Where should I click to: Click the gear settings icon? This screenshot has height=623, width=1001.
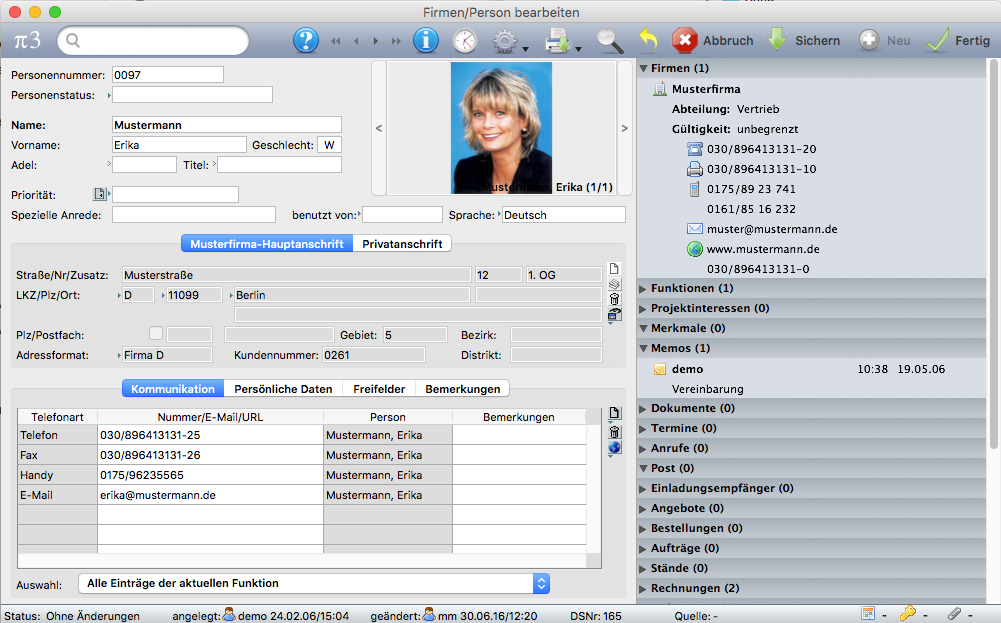[x=504, y=41]
